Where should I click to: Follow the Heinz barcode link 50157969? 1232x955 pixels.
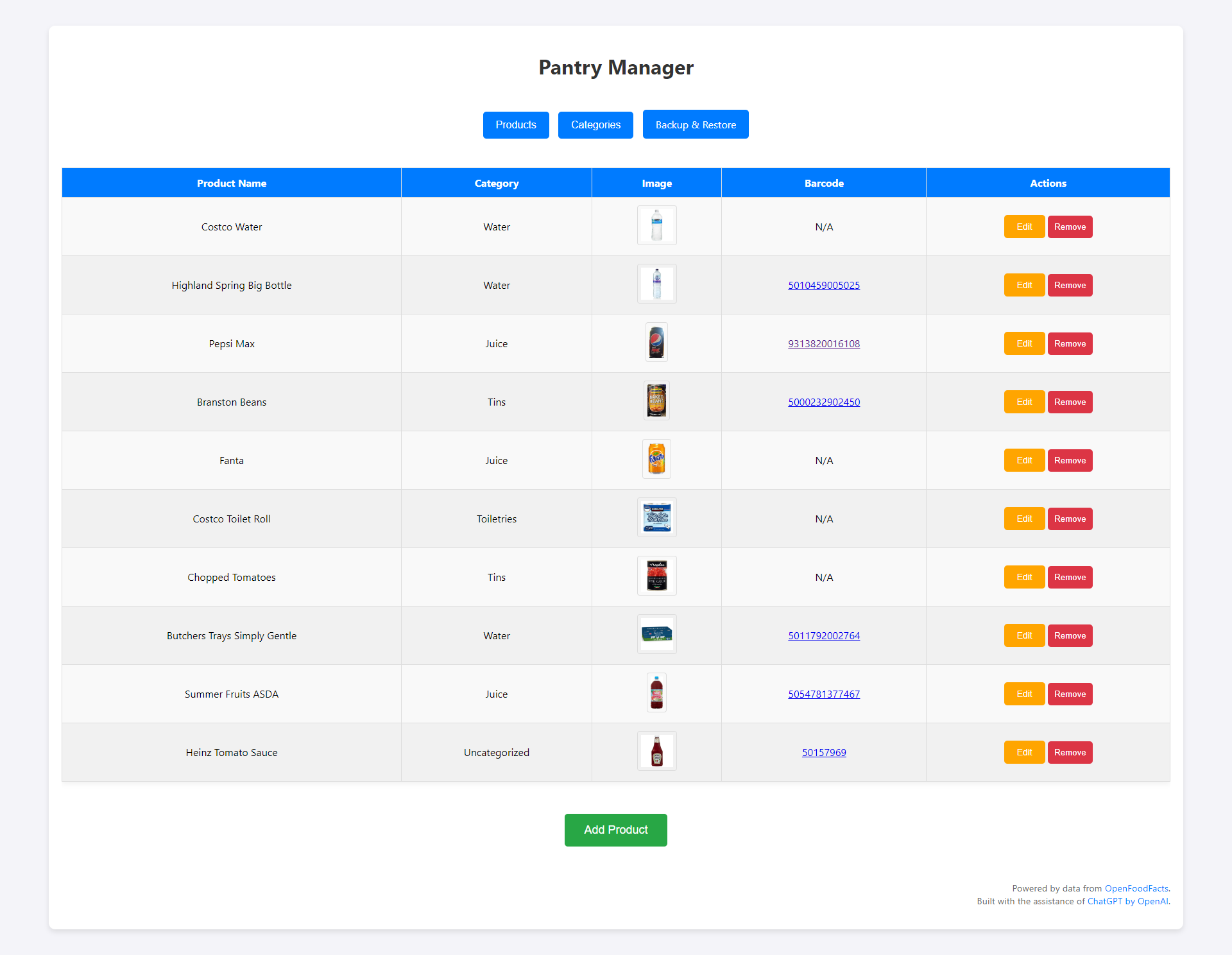(x=824, y=752)
